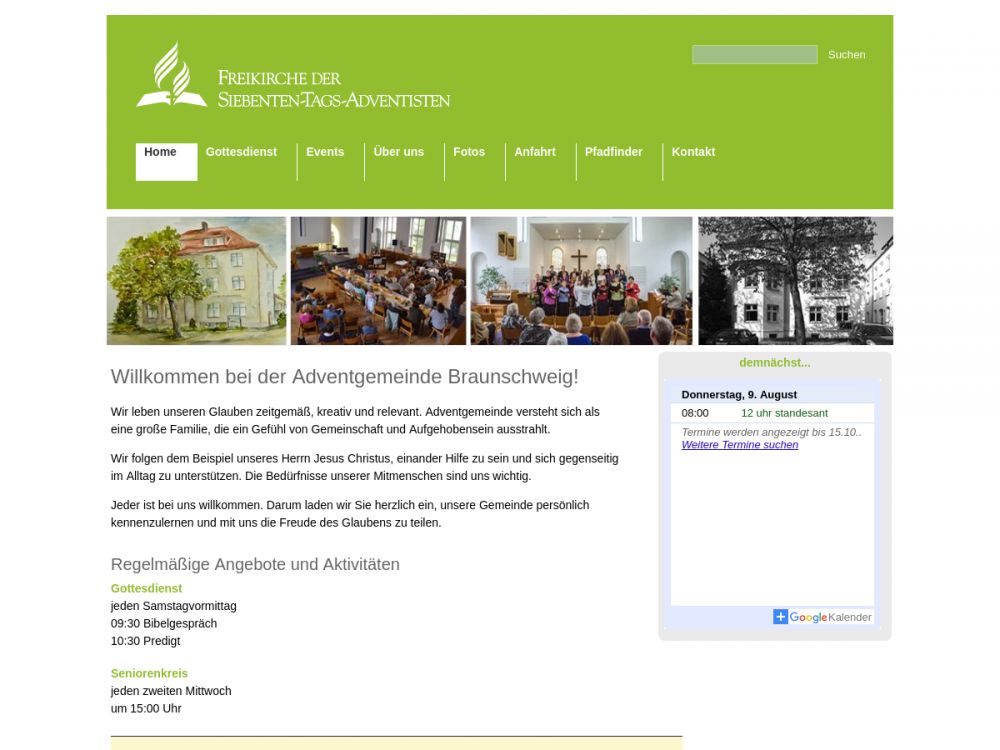Follow the Weitere Termine suchen link
This screenshot has height=750, width=1000.
click(739, 445)
